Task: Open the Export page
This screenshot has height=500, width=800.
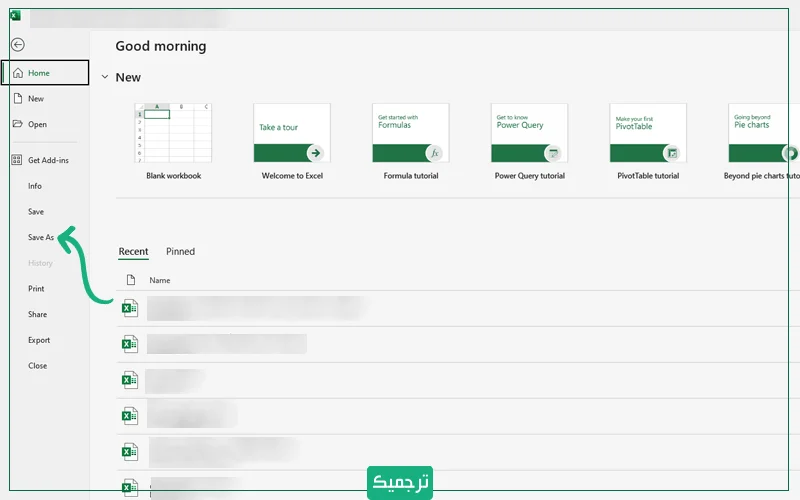Action: click(39, 340)
